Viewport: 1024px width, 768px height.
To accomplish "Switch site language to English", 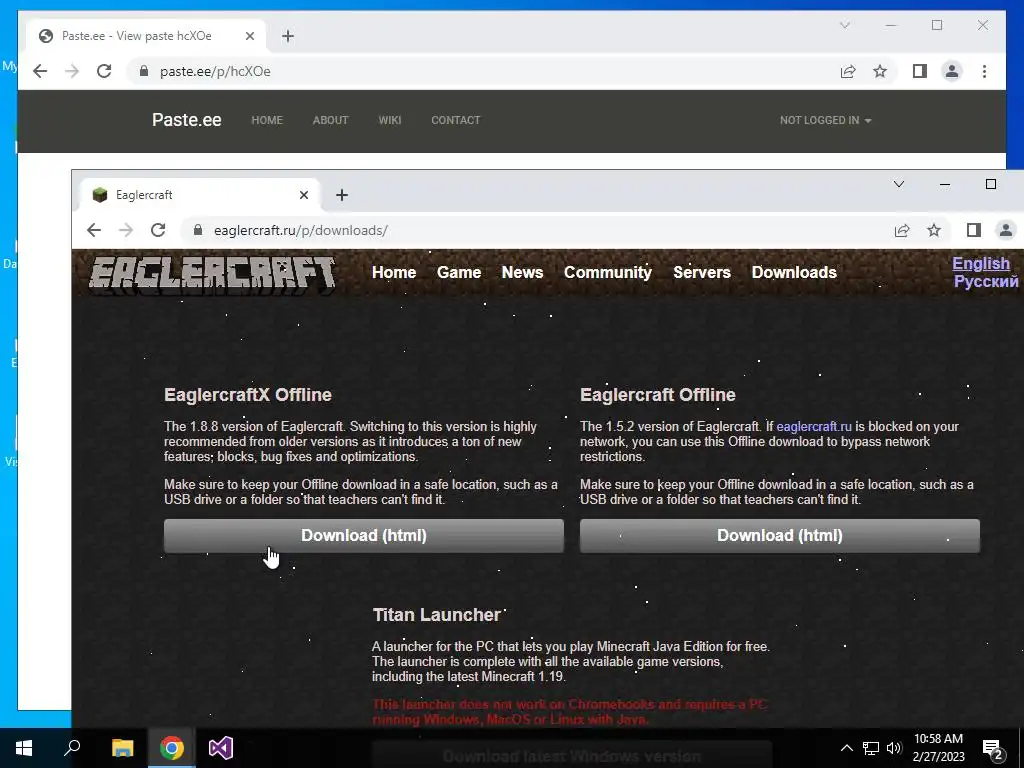I will (x=981, y=263).
